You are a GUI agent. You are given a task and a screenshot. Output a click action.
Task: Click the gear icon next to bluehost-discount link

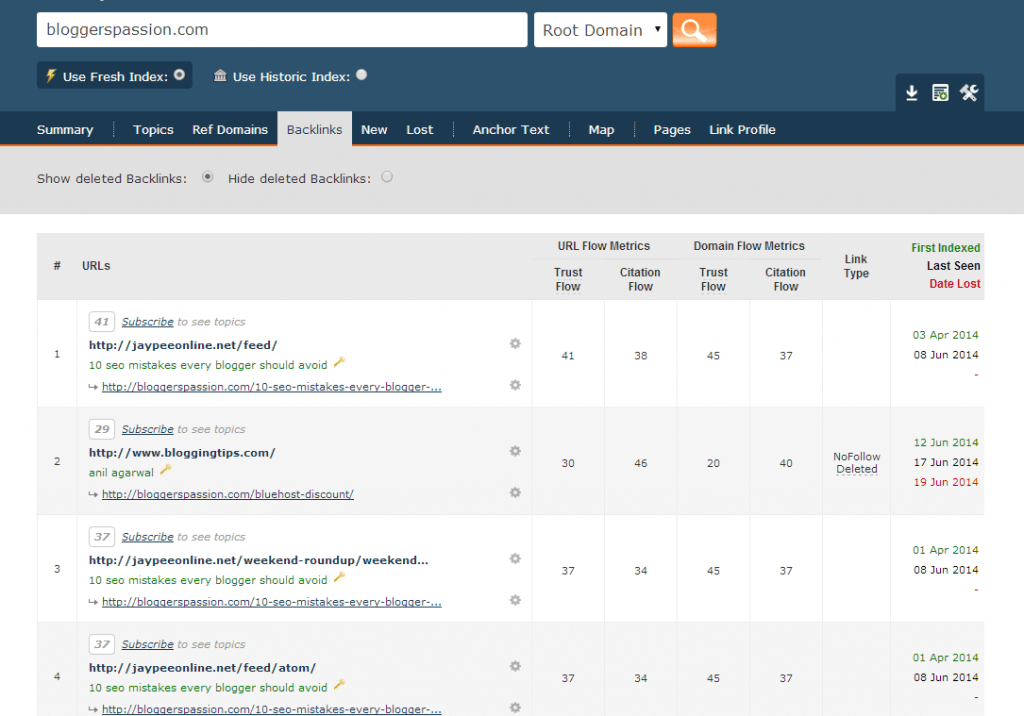[x=515, y=492]
